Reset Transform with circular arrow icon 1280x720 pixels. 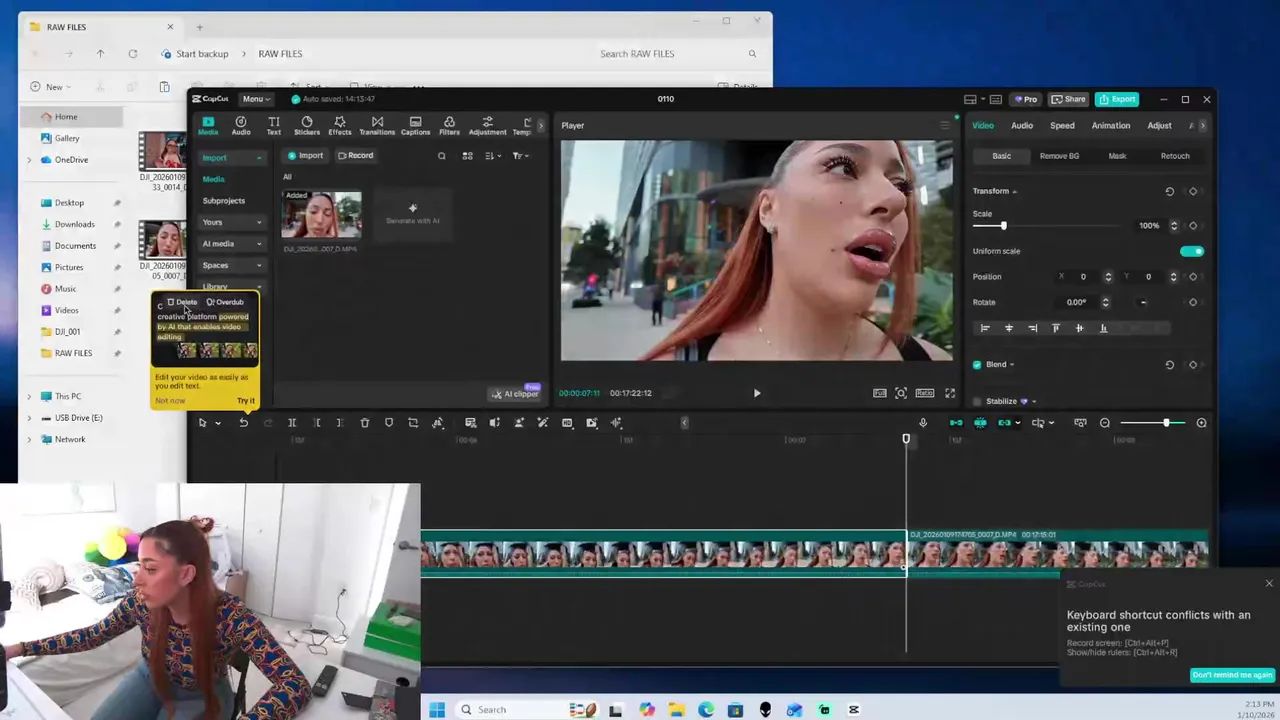coord(1169,191)
